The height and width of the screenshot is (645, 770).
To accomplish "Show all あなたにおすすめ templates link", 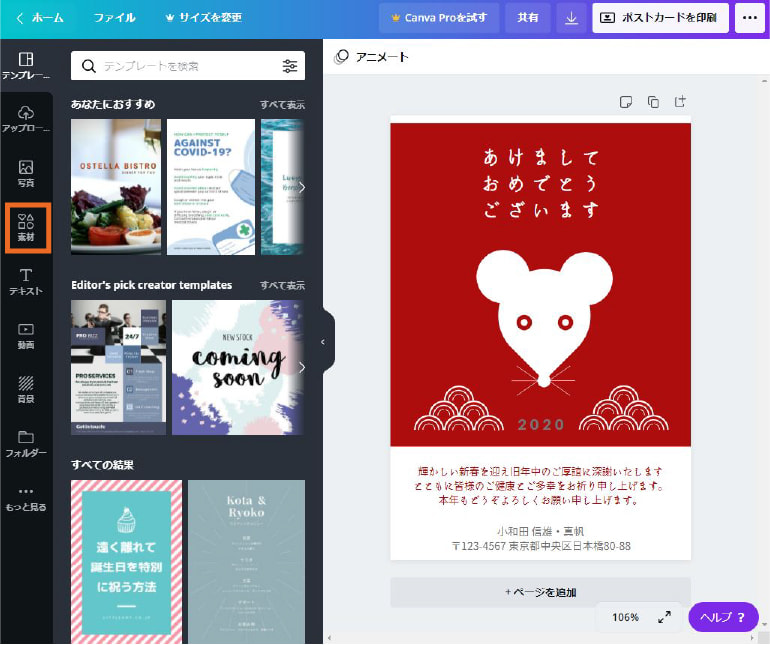I will (282, 105).
